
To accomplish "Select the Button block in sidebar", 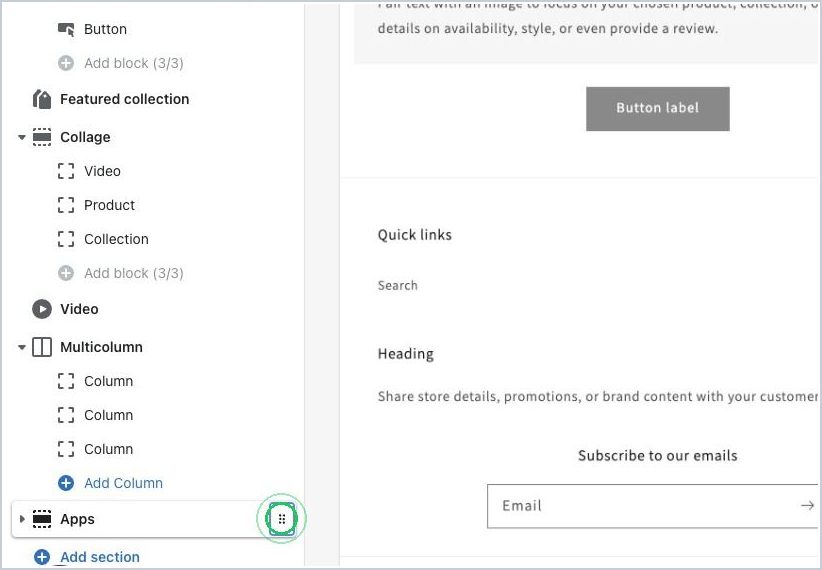I will coord(105,29).
